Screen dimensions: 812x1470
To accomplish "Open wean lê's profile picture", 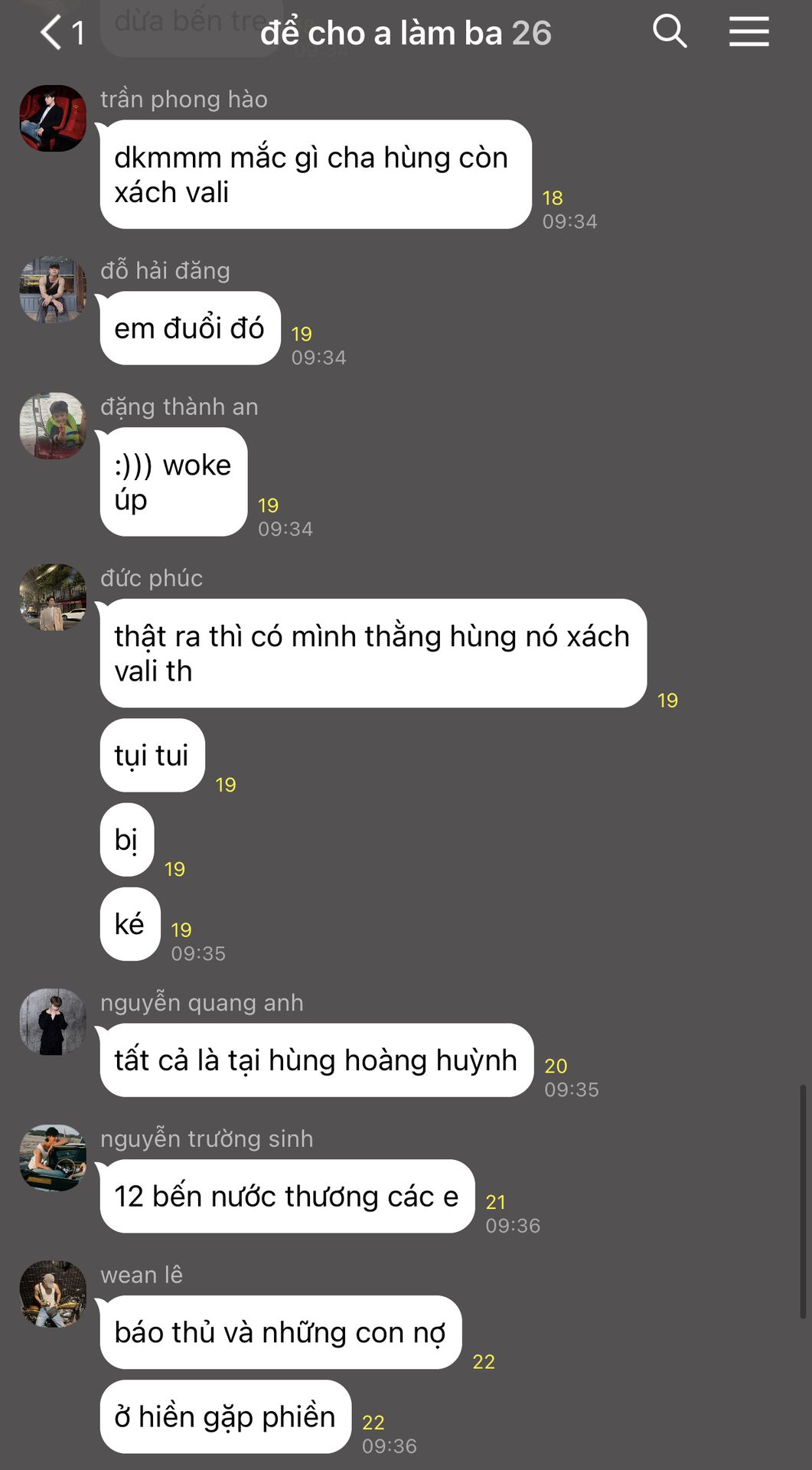I will tap(53, 1294).
